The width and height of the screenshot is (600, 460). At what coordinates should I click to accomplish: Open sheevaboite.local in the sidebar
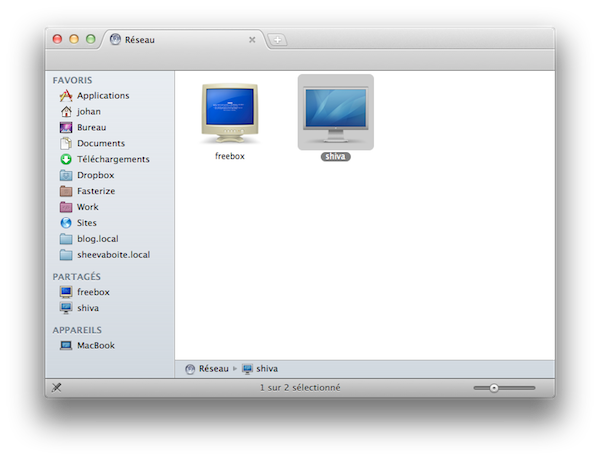112,255
